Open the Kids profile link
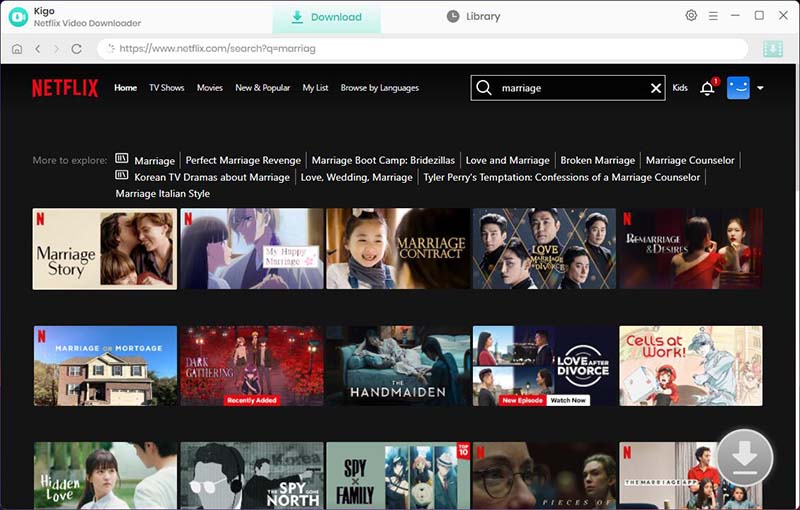Image resolution: width=800 pixels, height=510 pixels. point(680,88)
